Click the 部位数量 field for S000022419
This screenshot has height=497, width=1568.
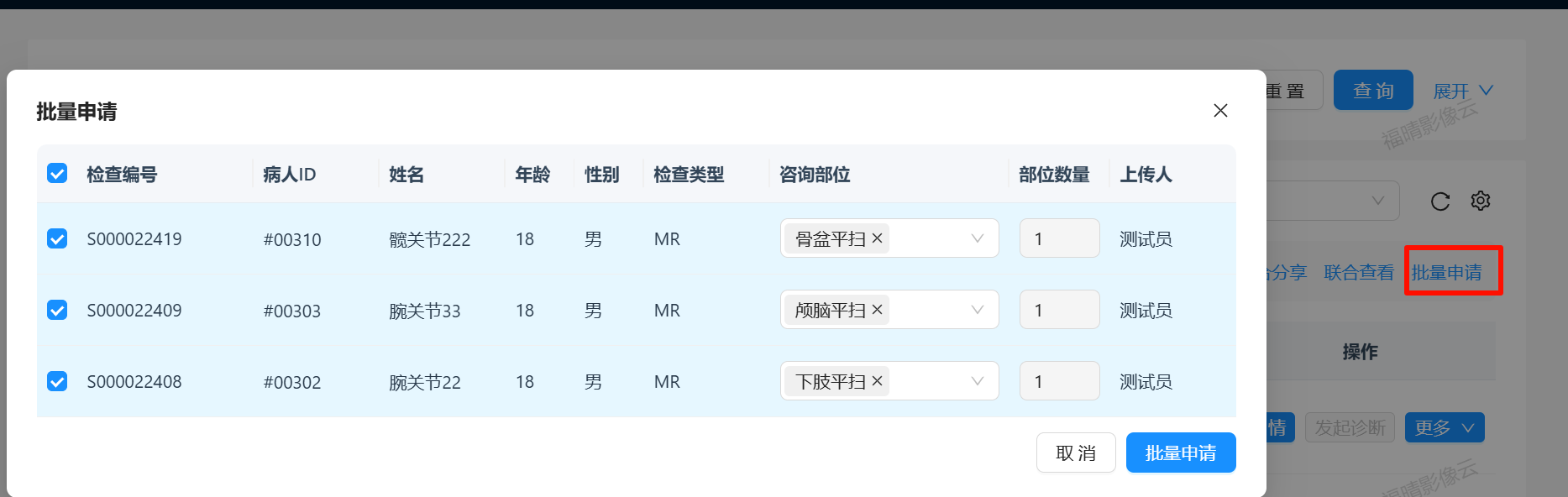pos(1058,238)
